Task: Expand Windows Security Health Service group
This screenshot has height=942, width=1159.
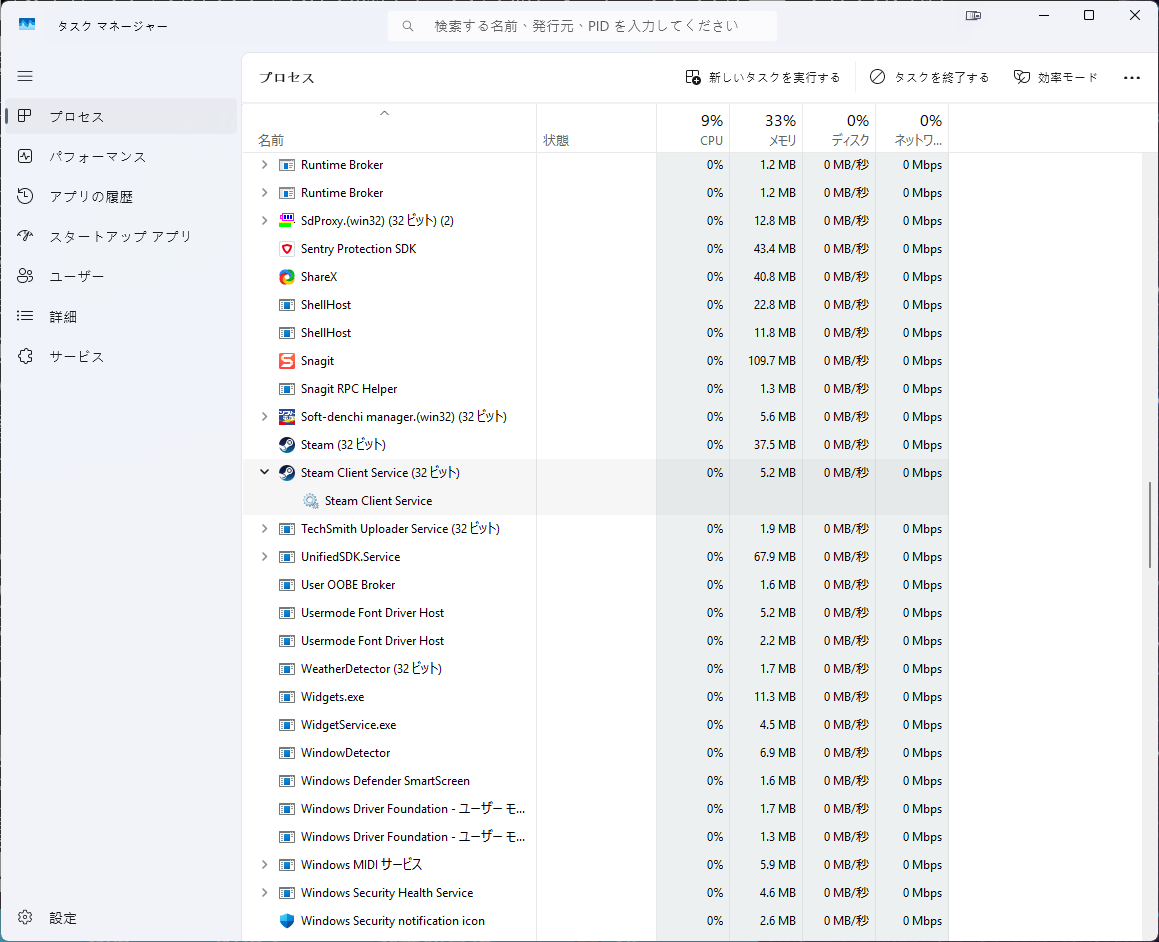Action: [x=265, y=893]
